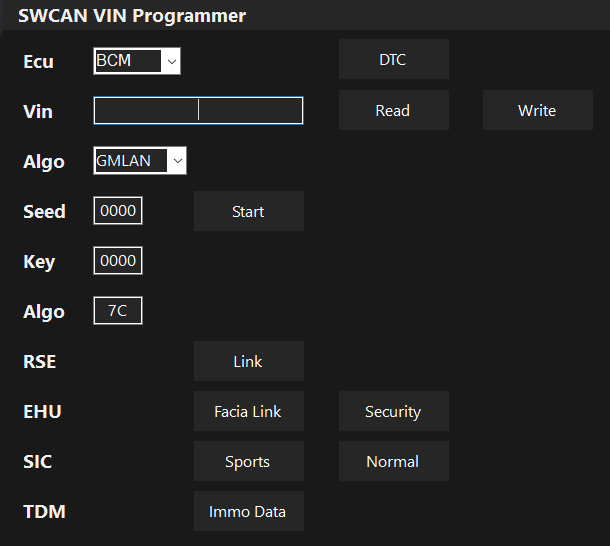Viewport: 610px width, 546px height.
Task: Activate SIC Normal mode button
Action: coord(394,461)
